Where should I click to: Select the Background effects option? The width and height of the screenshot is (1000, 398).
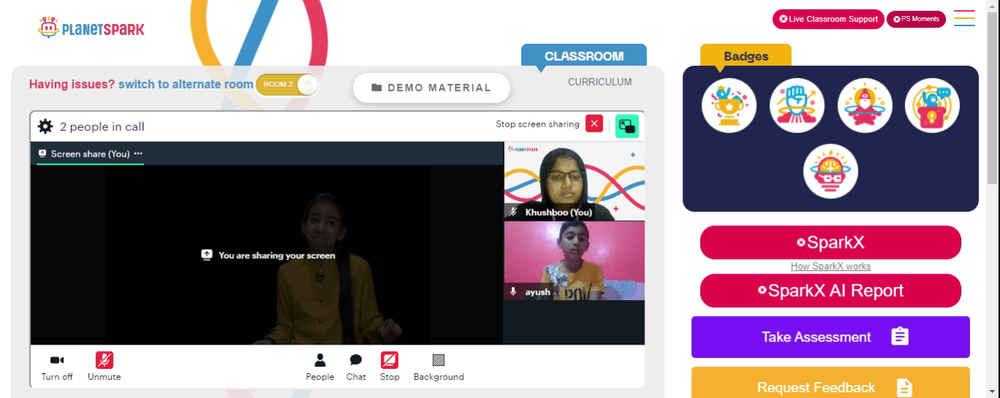pyautogui.click(x=439, y=367)
